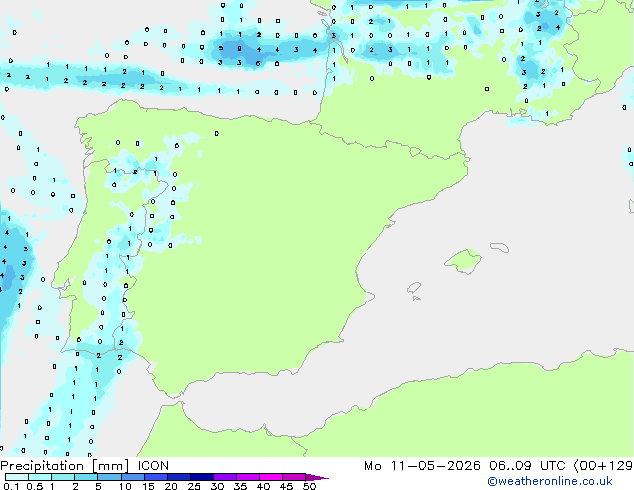Click the forecast date Mo 11-05-2026 label
The image size is (634, 490).
[422, 466]
